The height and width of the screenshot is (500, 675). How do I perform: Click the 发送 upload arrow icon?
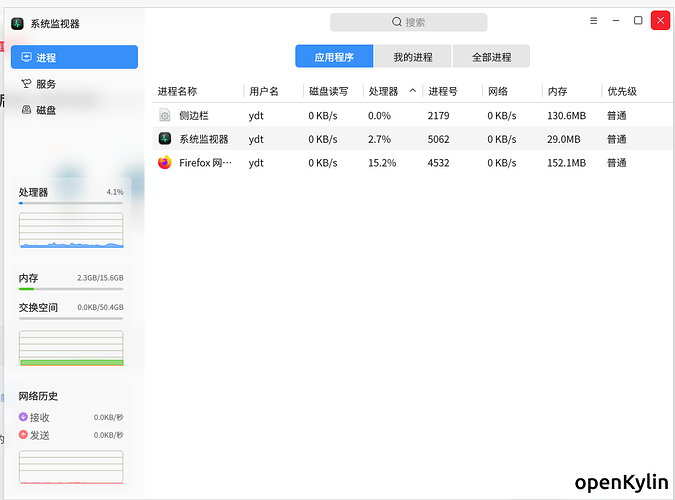[24, 435]
